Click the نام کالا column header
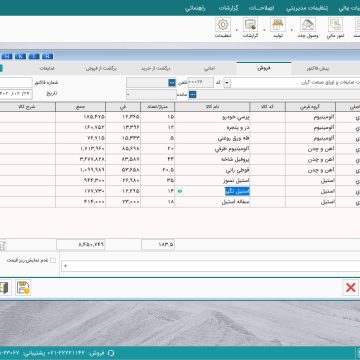 click(213, 107)
